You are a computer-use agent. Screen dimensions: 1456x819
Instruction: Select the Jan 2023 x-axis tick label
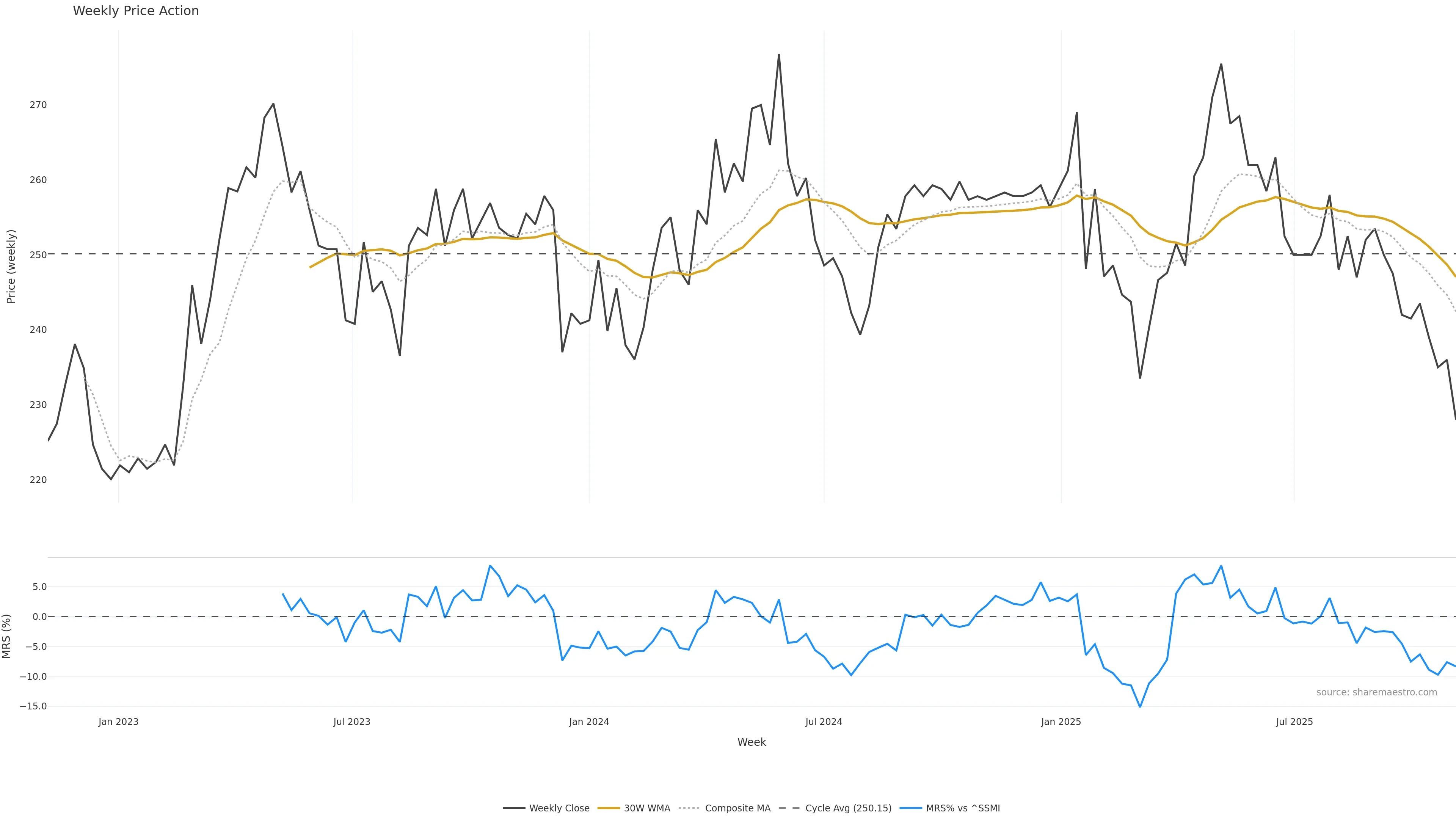tap(118, 722)
